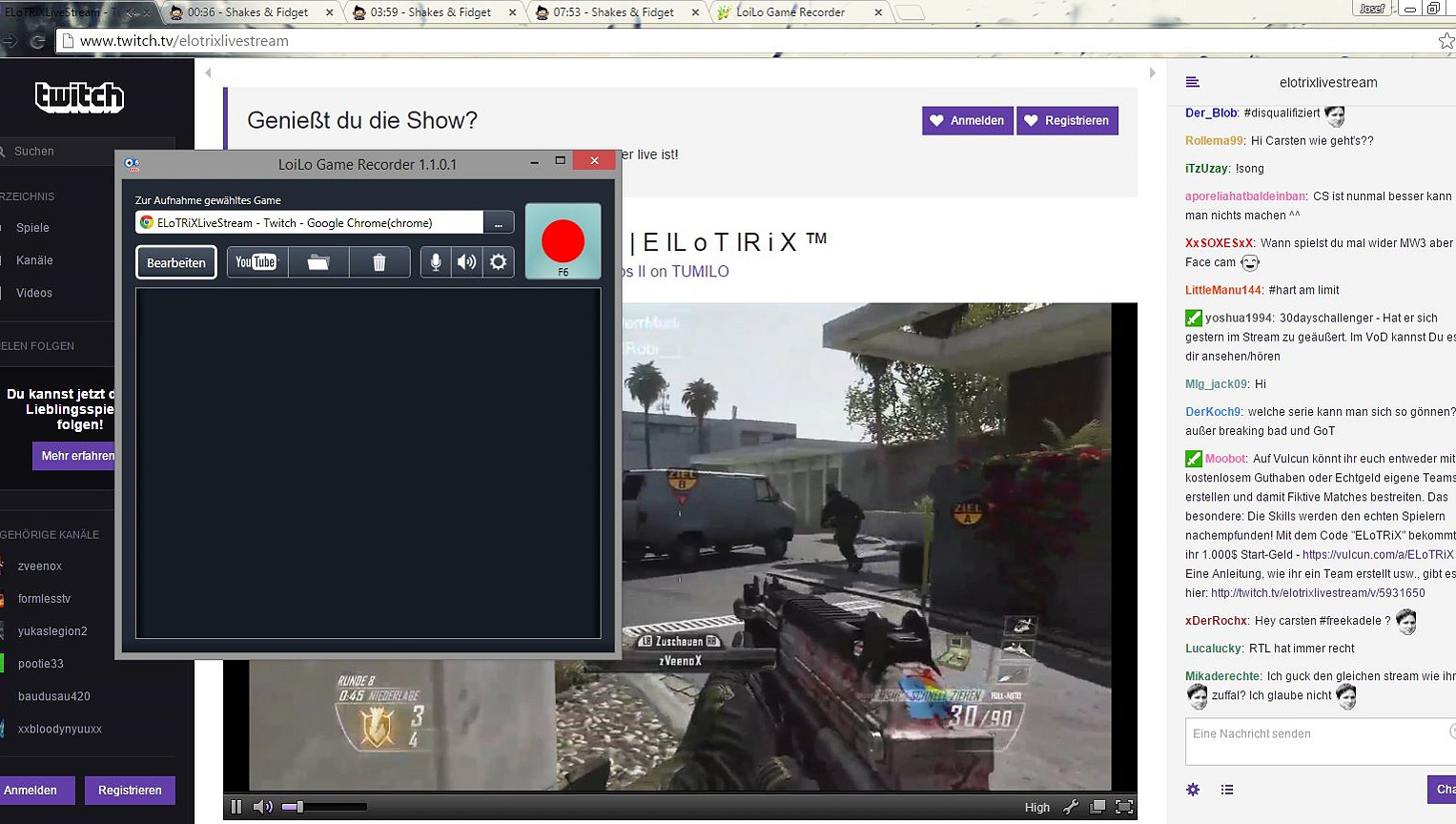Open Kanäle in Twitch sidebar
The width and height of the screenshot is (1456, 824).
coord(34,260)
